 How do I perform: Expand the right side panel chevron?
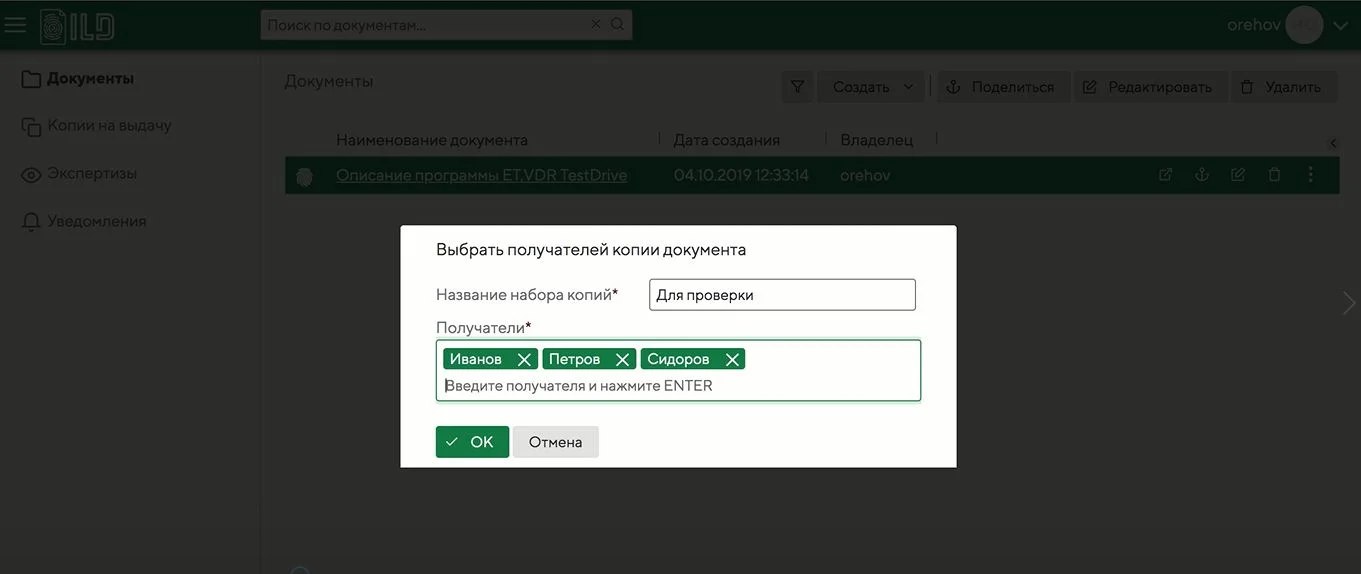1349,303
